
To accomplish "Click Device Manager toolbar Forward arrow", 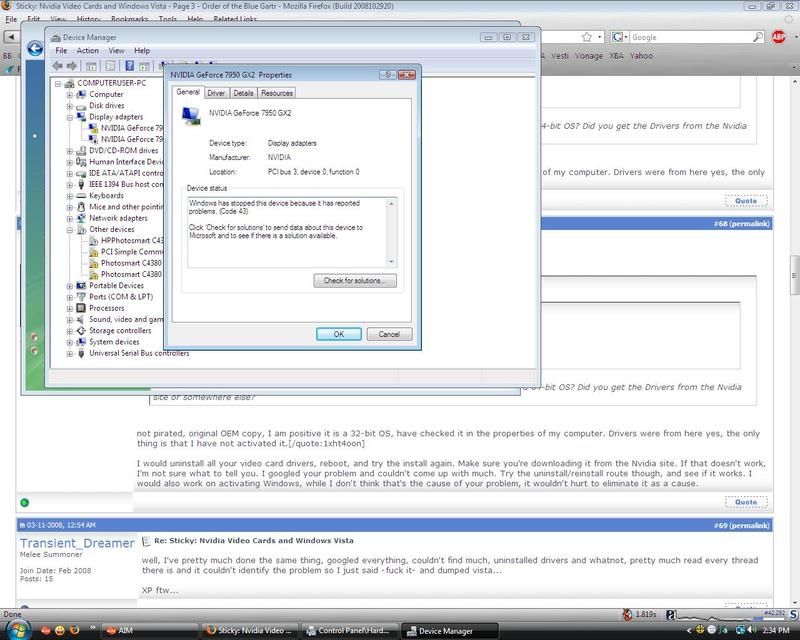I will click(72, 66).
